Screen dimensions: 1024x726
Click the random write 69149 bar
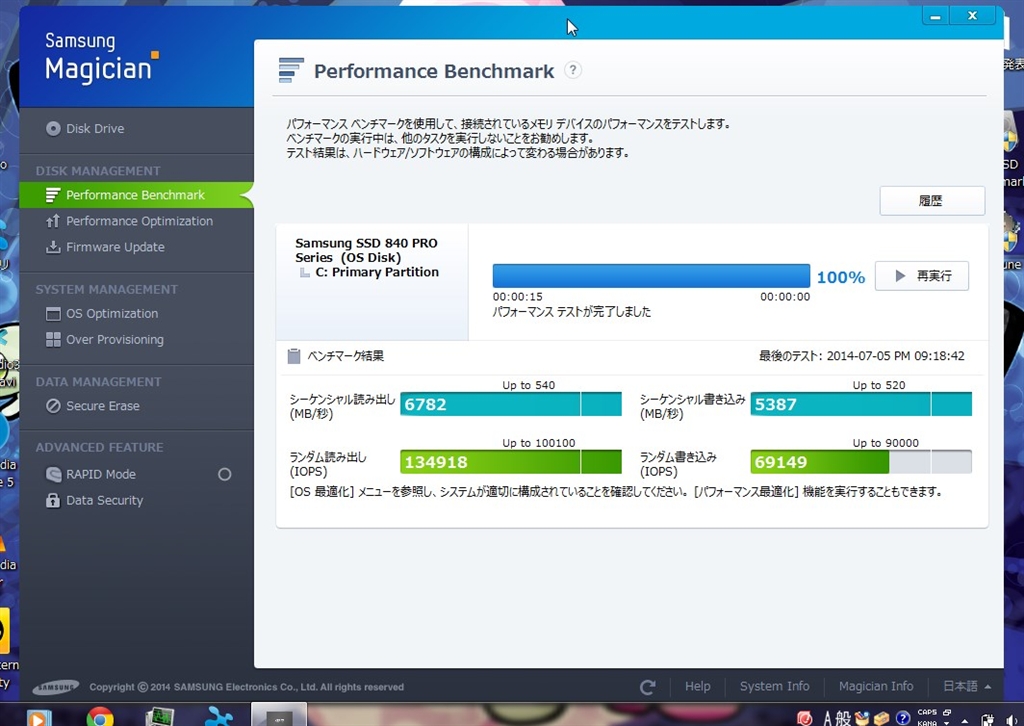coord(861,462)
